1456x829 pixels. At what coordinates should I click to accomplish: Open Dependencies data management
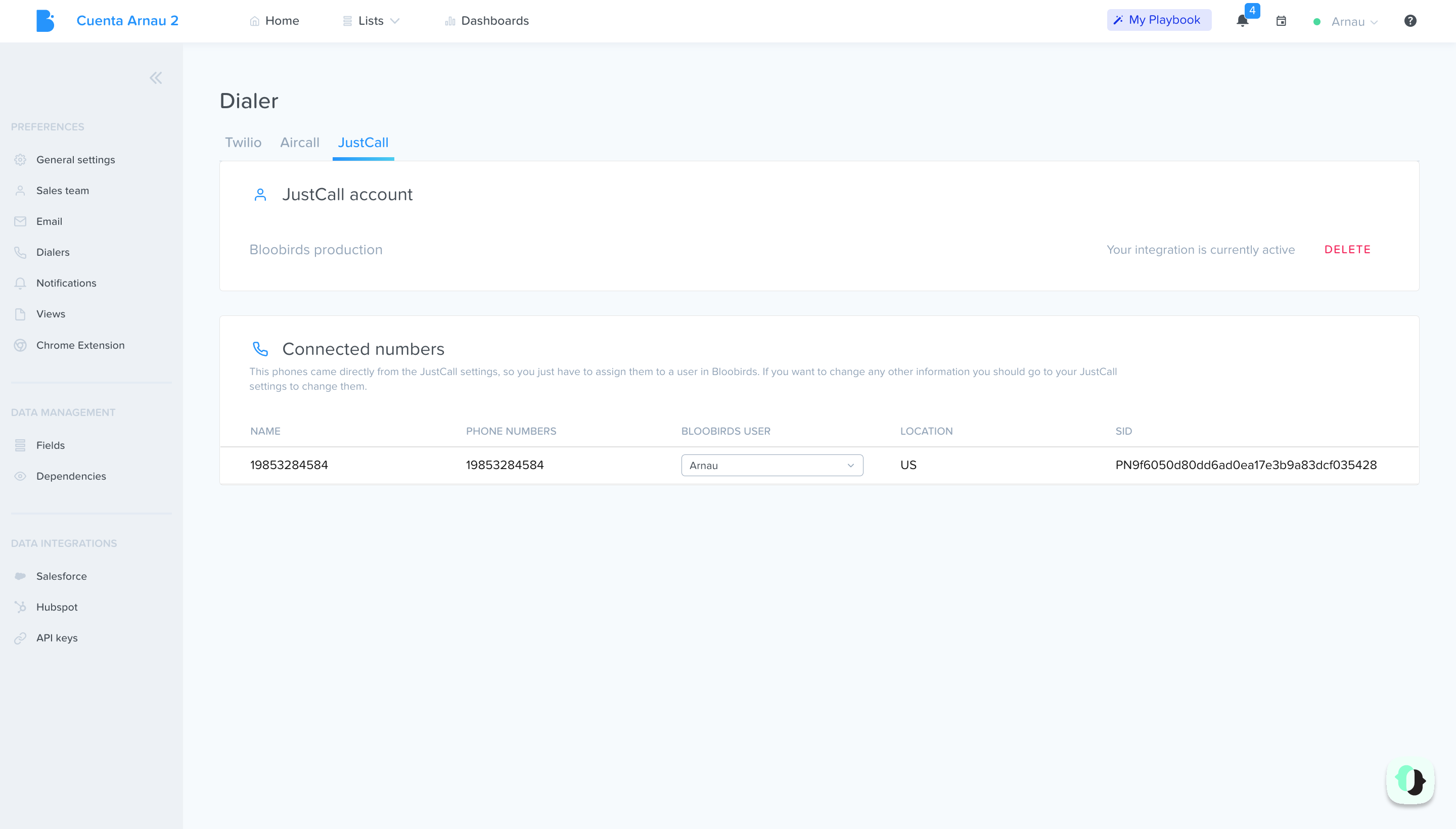(x=71, y=476)
